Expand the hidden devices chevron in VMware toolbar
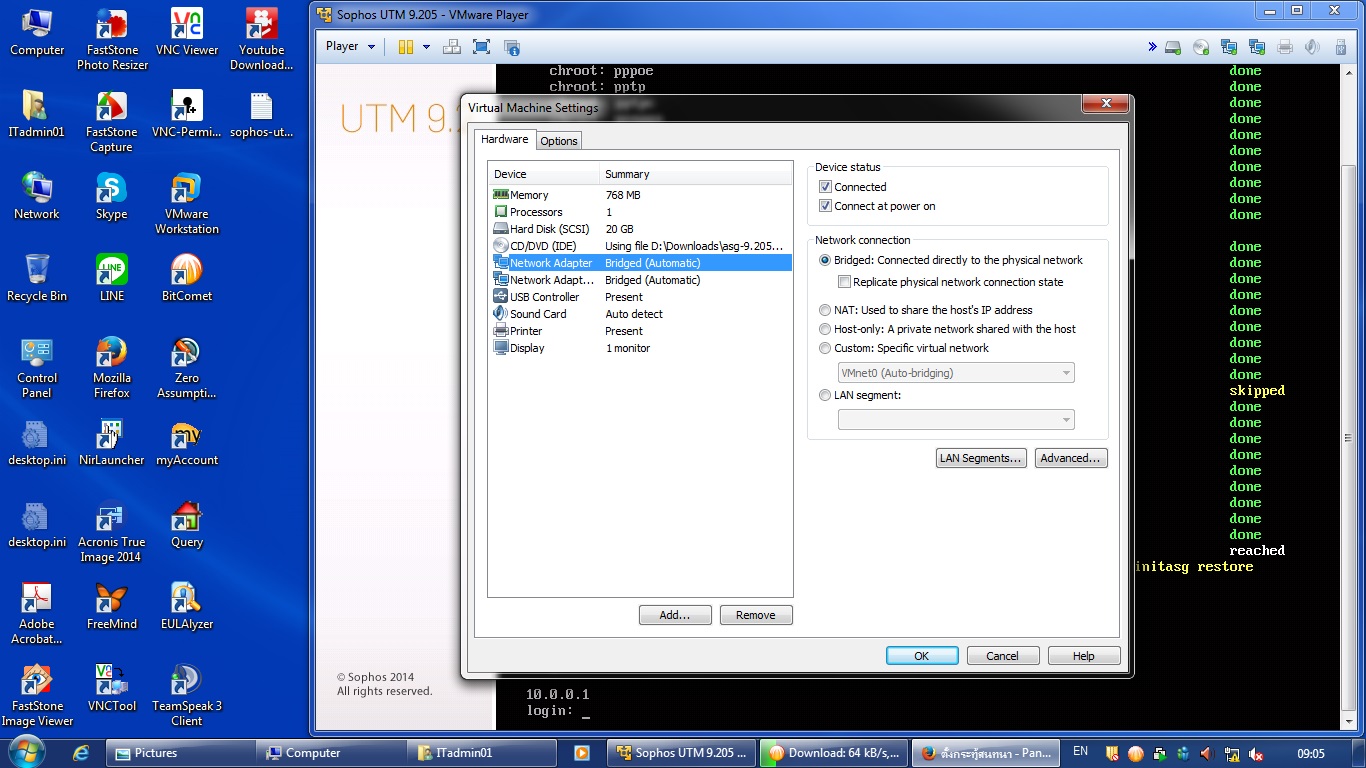 click(1152, 47)
